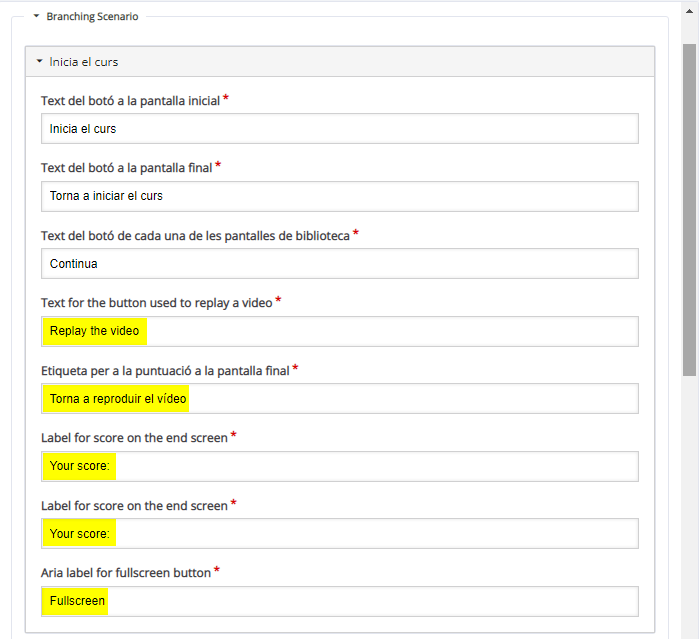Click the label Text del botó a la pantalla inicial

(130, 101)
